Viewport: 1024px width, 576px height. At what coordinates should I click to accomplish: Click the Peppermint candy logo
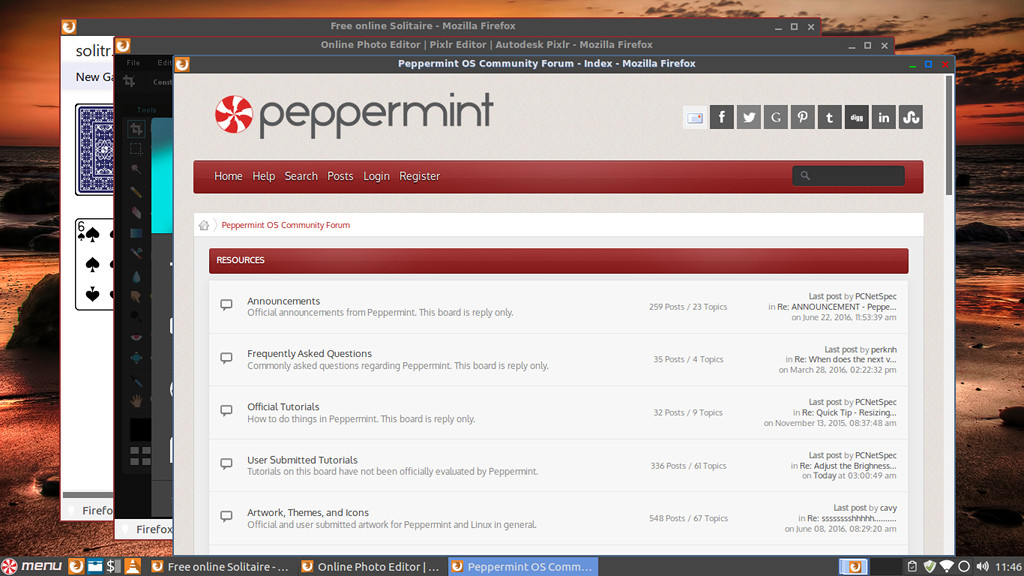click(x=234, y=114)
